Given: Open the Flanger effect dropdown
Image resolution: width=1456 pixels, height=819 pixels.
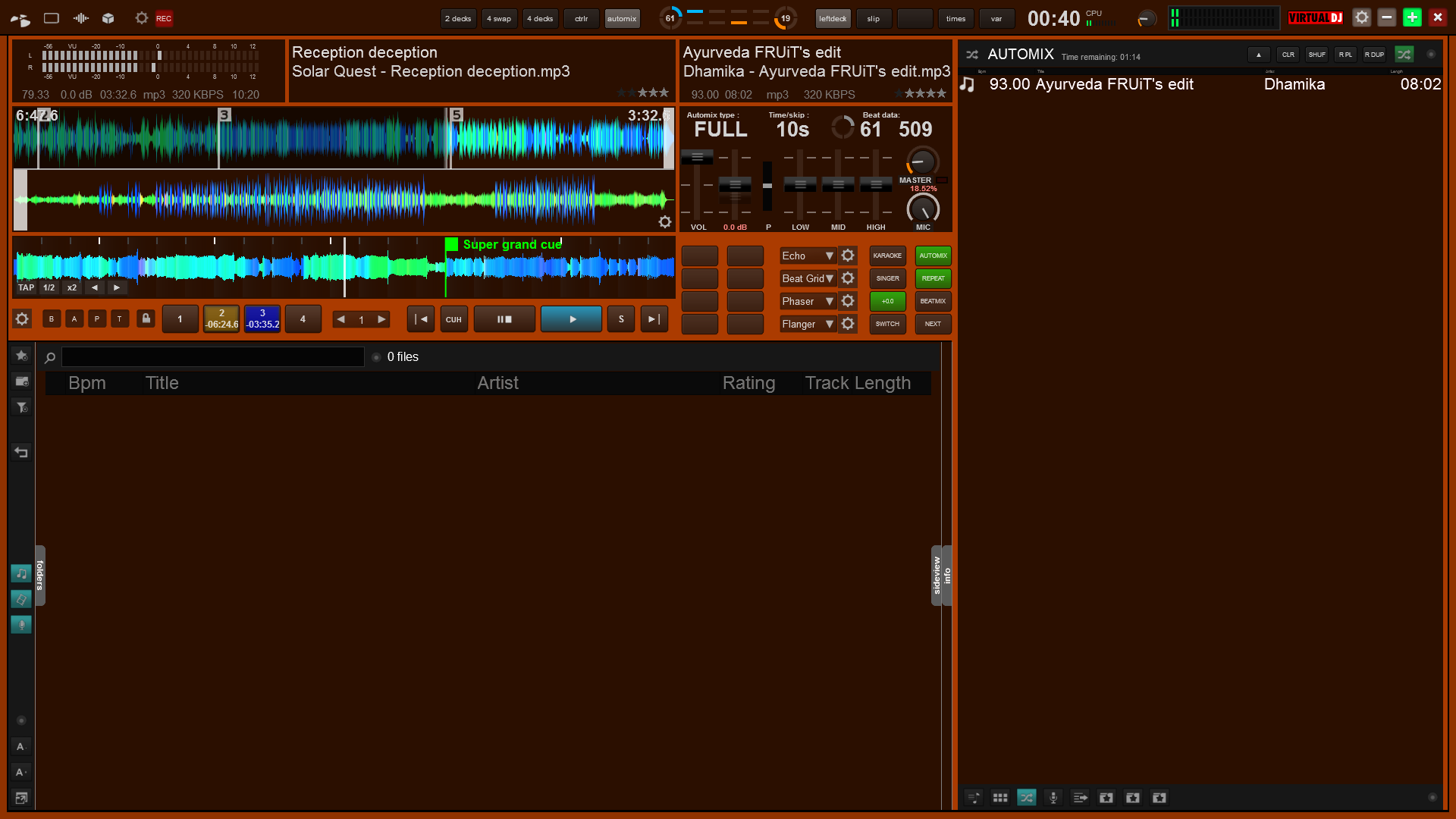Looking at the screenshot, I should 830,325.
